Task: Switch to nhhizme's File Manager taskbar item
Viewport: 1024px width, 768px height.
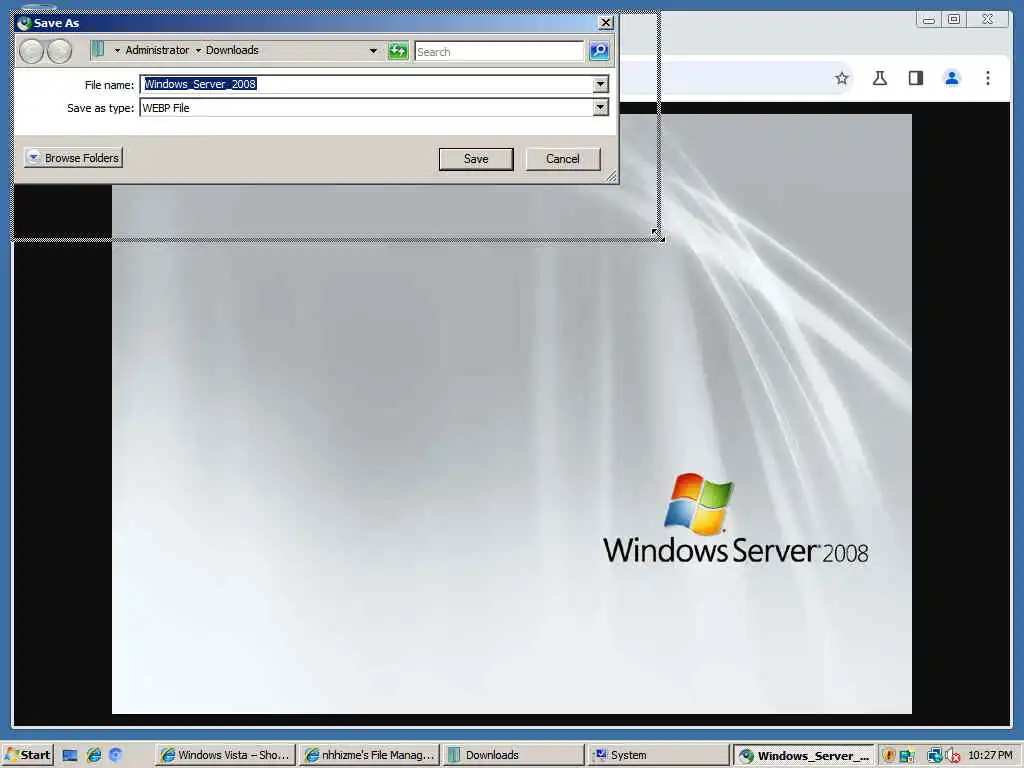Action: point(369,755)
